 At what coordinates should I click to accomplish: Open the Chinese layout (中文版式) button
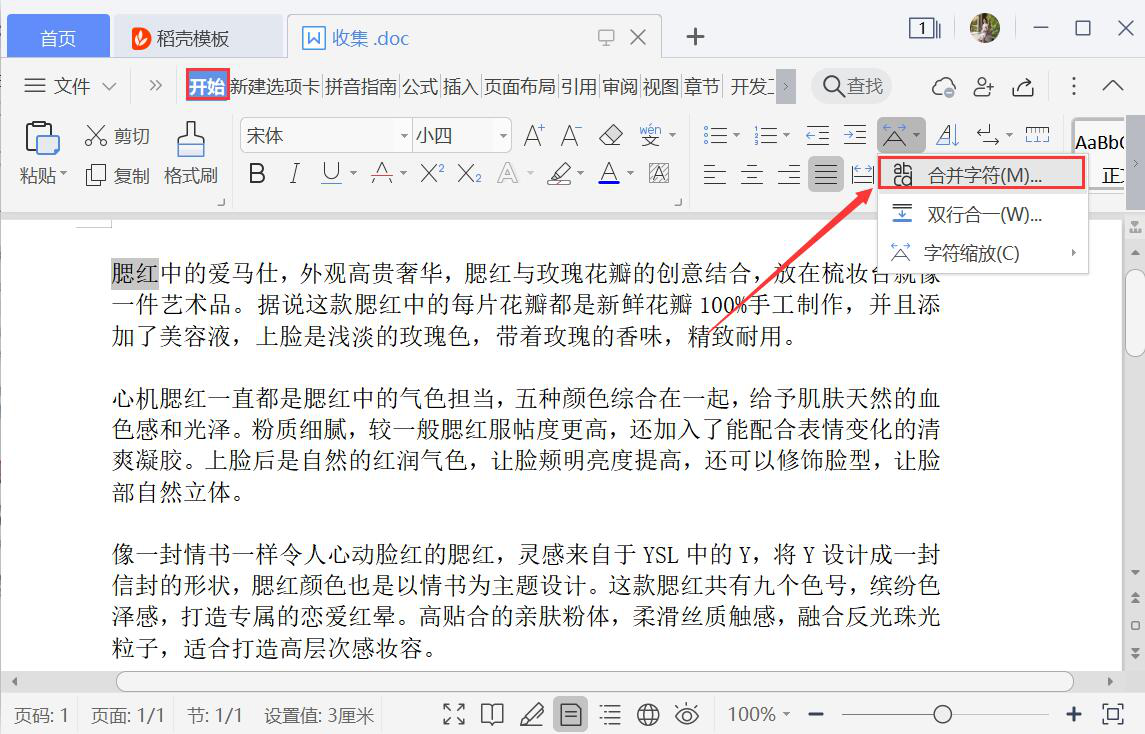tap(901, 135)
